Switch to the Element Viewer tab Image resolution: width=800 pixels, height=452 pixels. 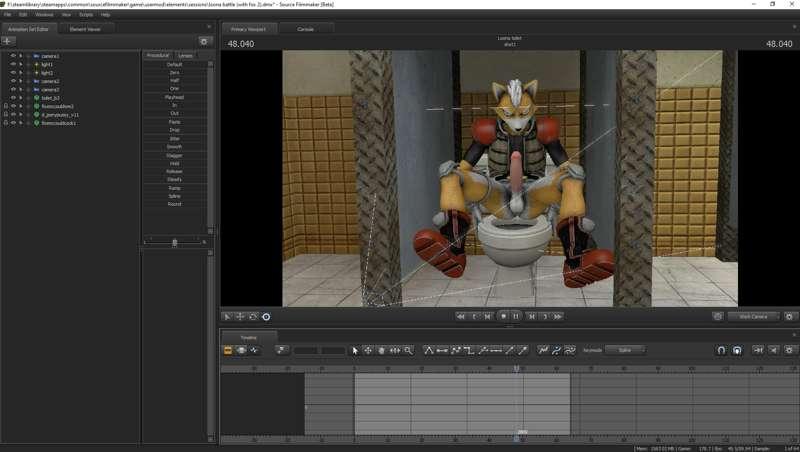(85, 29)
